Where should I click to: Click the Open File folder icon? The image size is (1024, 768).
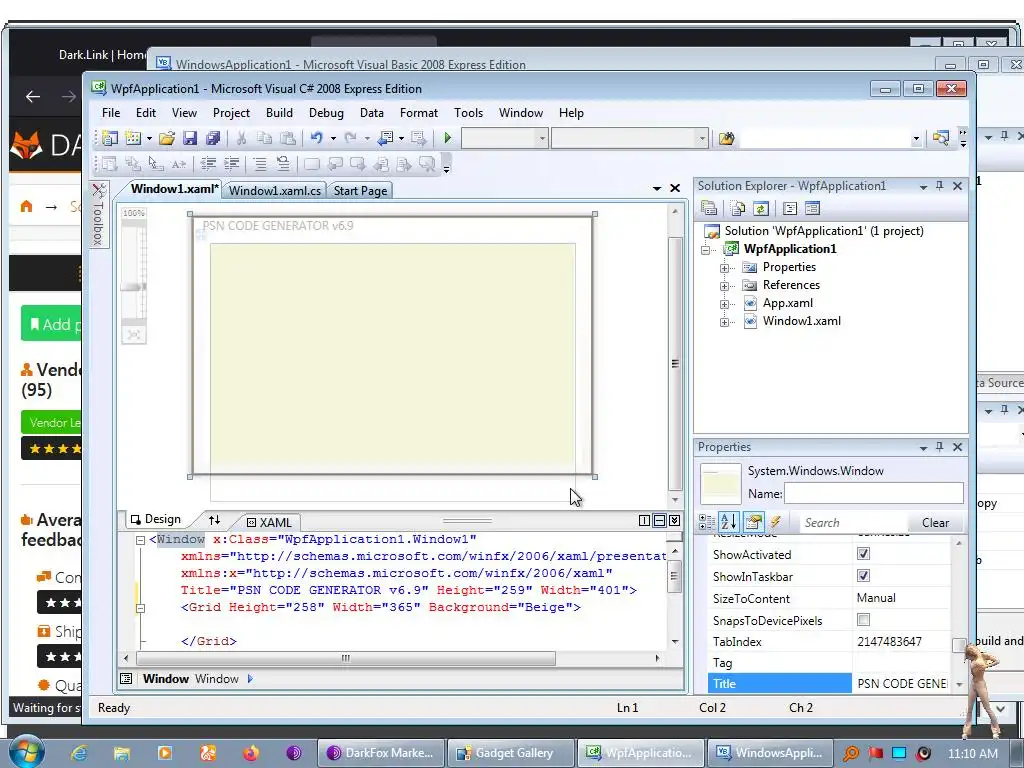click(167, 138)
